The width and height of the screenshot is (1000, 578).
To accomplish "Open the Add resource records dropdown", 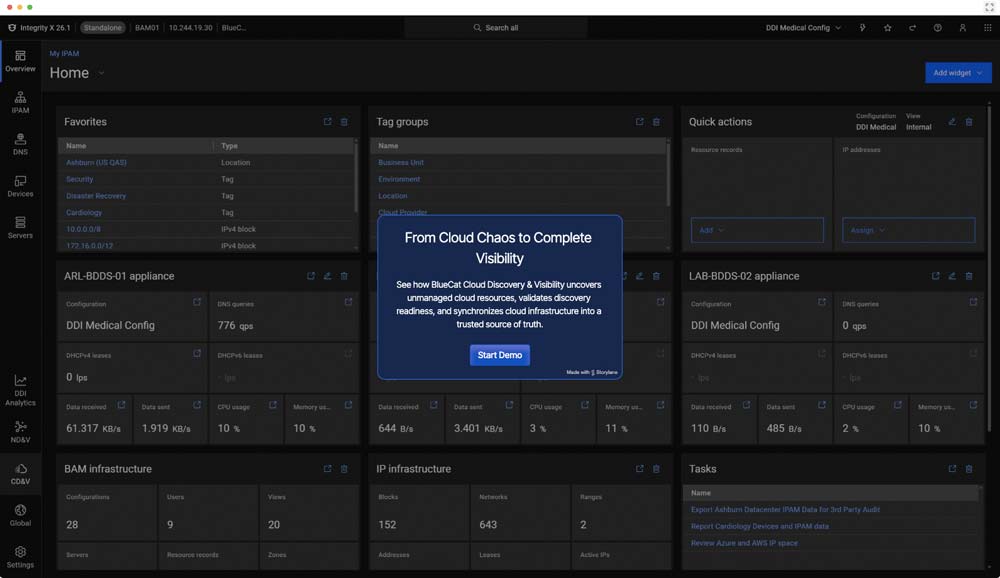I will [757, 230].
